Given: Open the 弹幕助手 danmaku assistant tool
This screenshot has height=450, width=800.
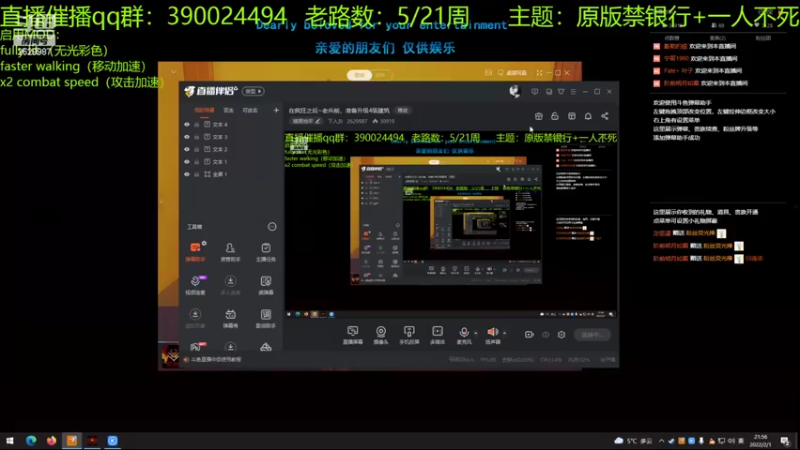Looking at the screenshot, I should point(195,252).
